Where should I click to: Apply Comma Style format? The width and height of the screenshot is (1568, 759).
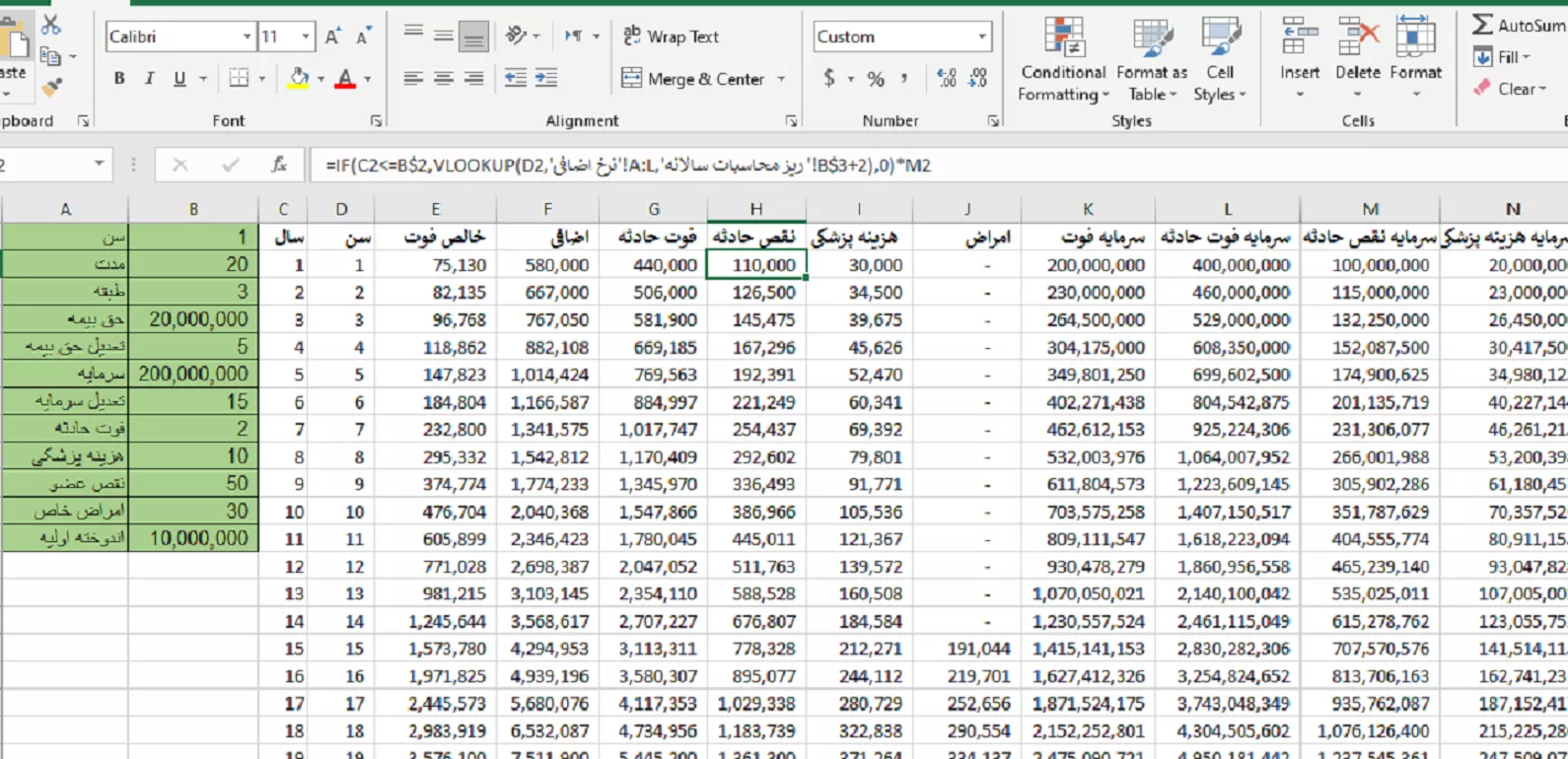[904, 78]
